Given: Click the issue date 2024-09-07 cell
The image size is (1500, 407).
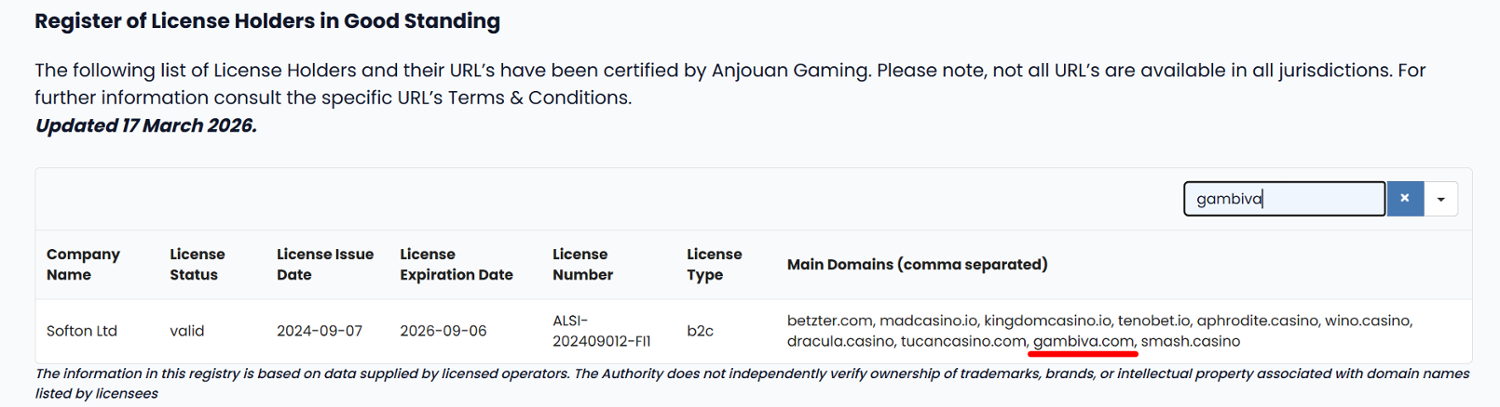Looking at the screenshot, I should tap(319, 331).
